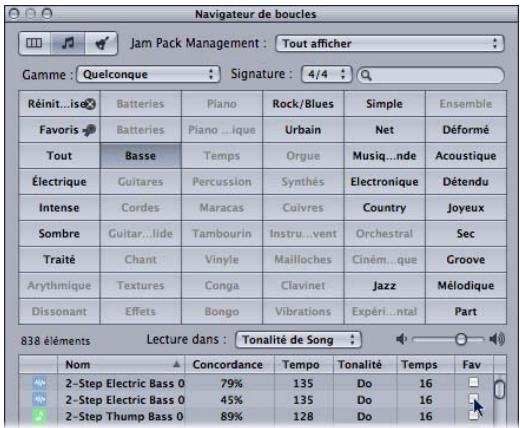Select the guitar effects view button
This screenshot has width=520, height=428.
101,43
